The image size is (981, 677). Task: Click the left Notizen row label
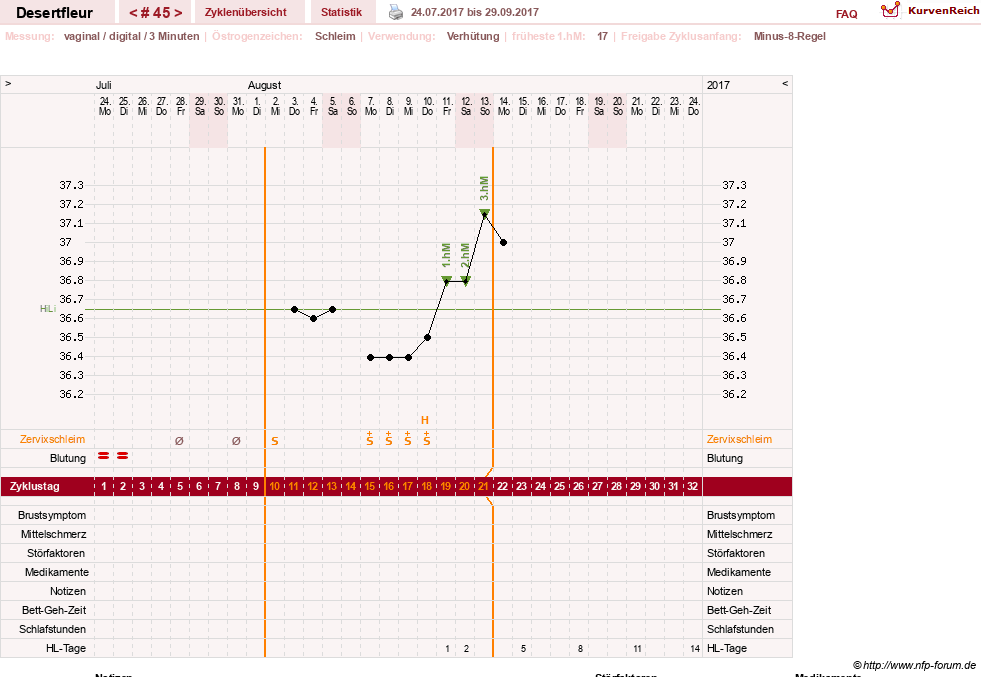coord(68,591)
